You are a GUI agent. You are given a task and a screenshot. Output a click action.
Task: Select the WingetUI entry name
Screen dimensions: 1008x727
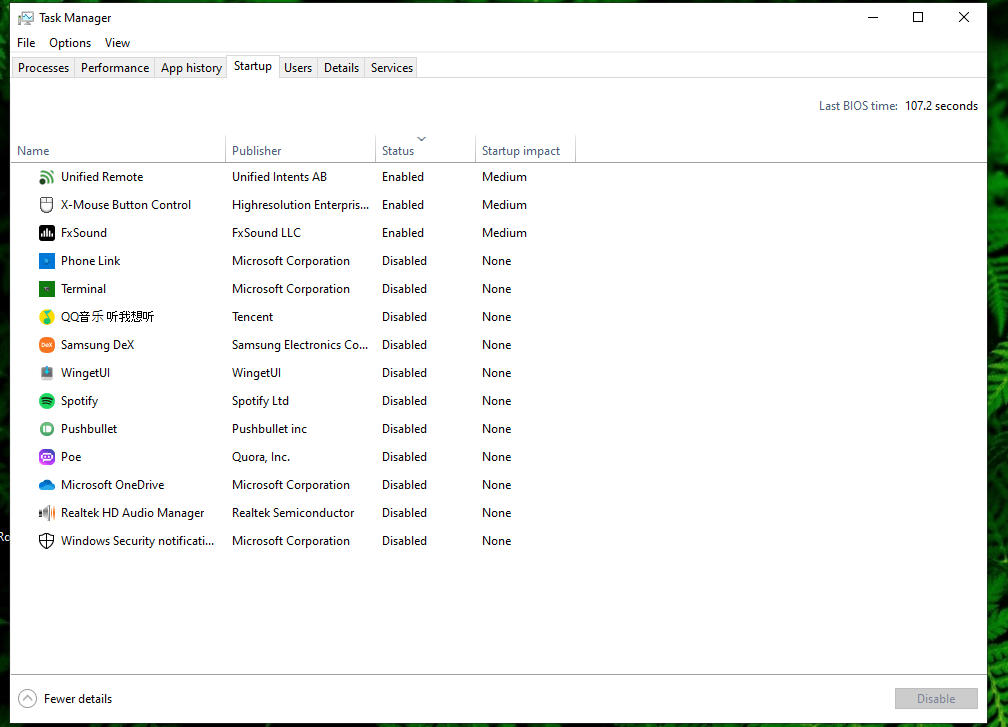tap(86, 373)
